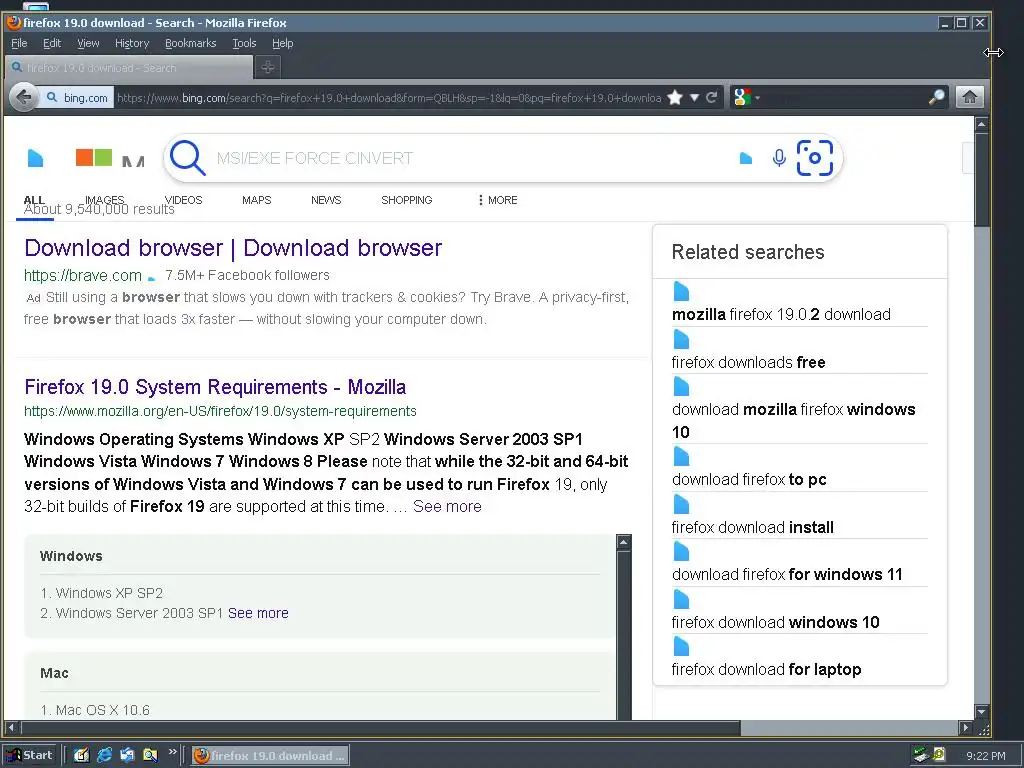Click 'See more' after the Firefox 19 snippet
This screenshot has width=1024, height=768.
coord(447,506)
